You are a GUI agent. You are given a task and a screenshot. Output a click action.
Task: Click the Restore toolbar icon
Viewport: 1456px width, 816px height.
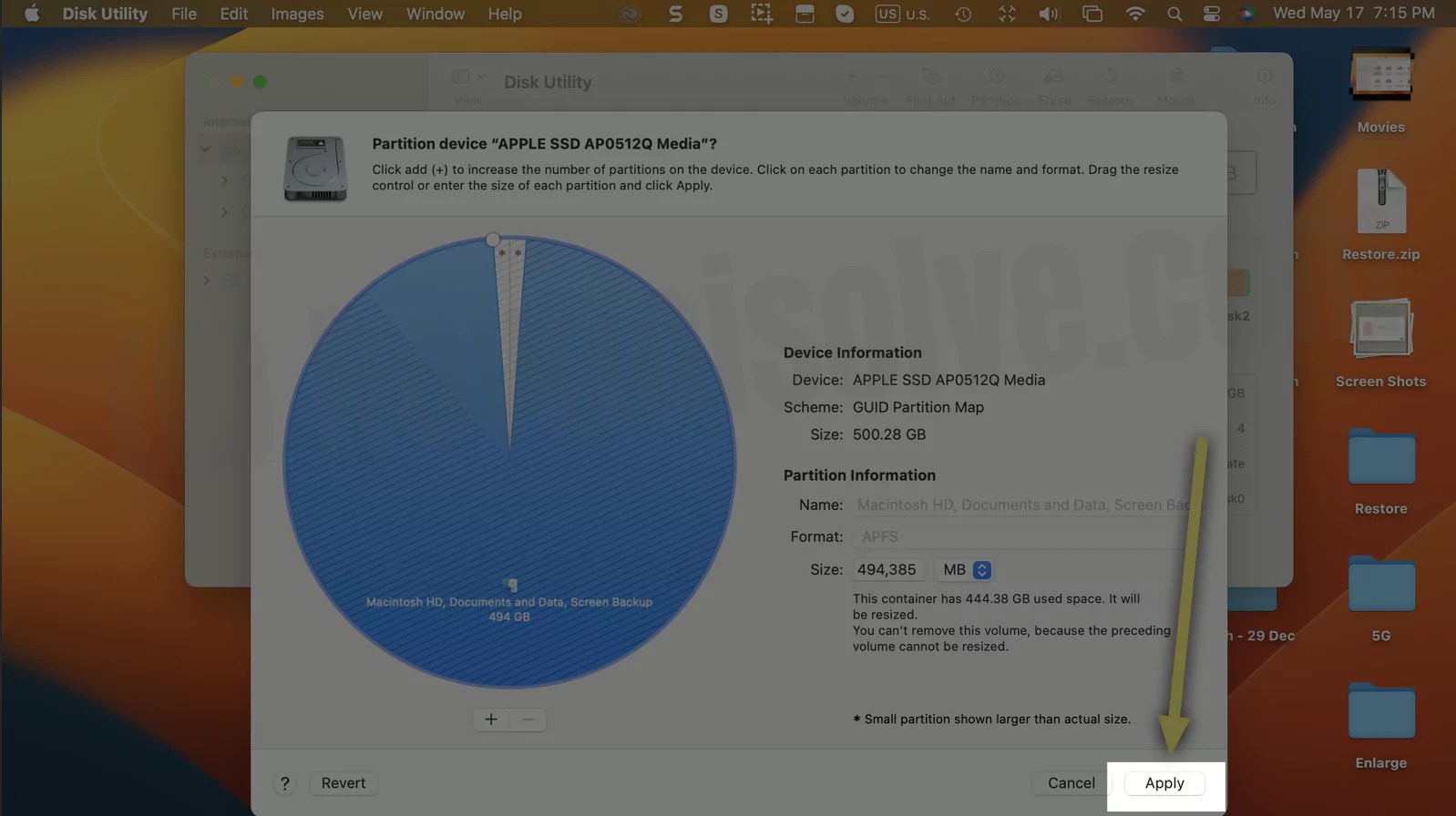[1110, 77]
